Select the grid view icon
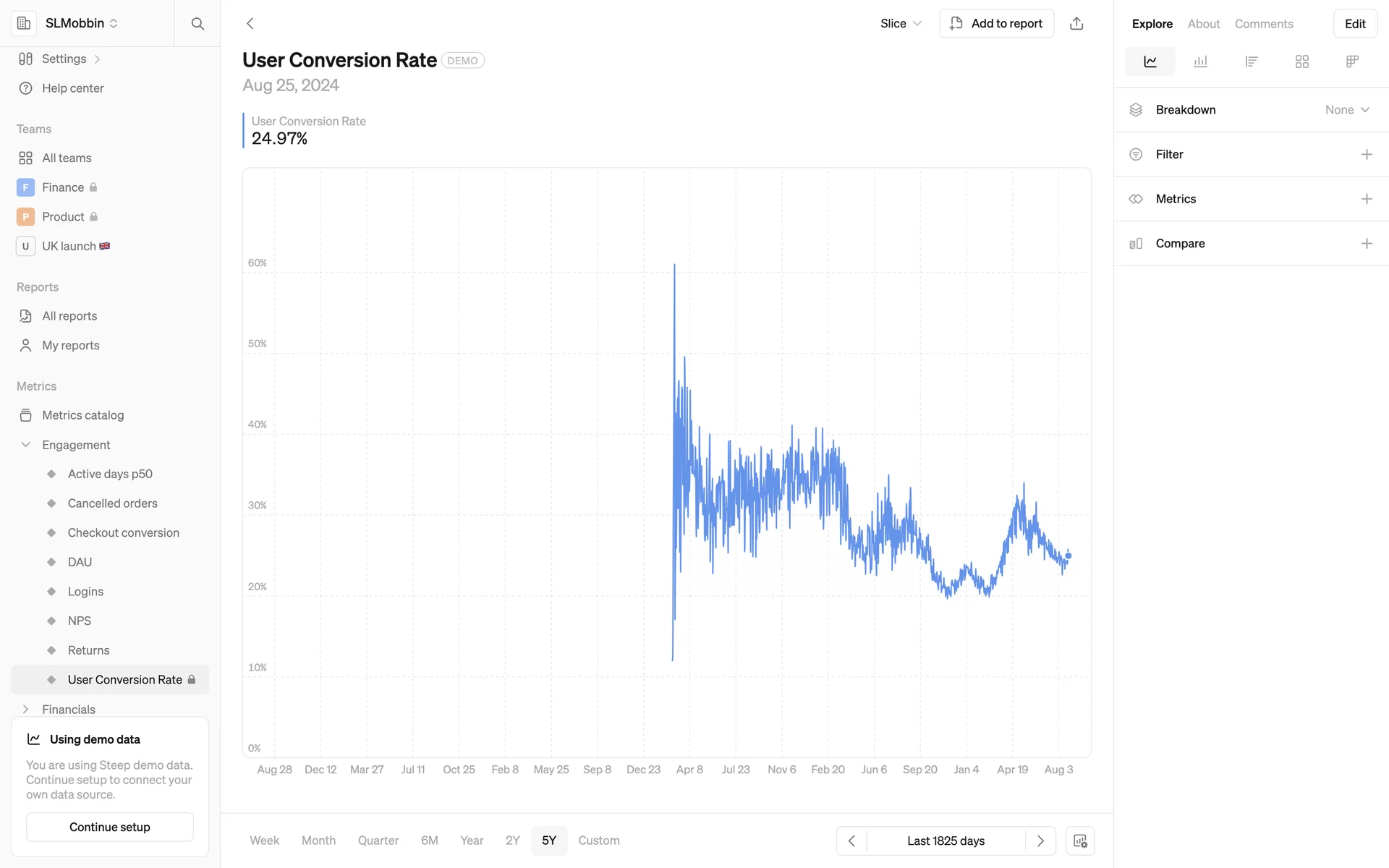Image resolution: width=1389 pixels, height=868 pixels. (x=1301, y=61)
